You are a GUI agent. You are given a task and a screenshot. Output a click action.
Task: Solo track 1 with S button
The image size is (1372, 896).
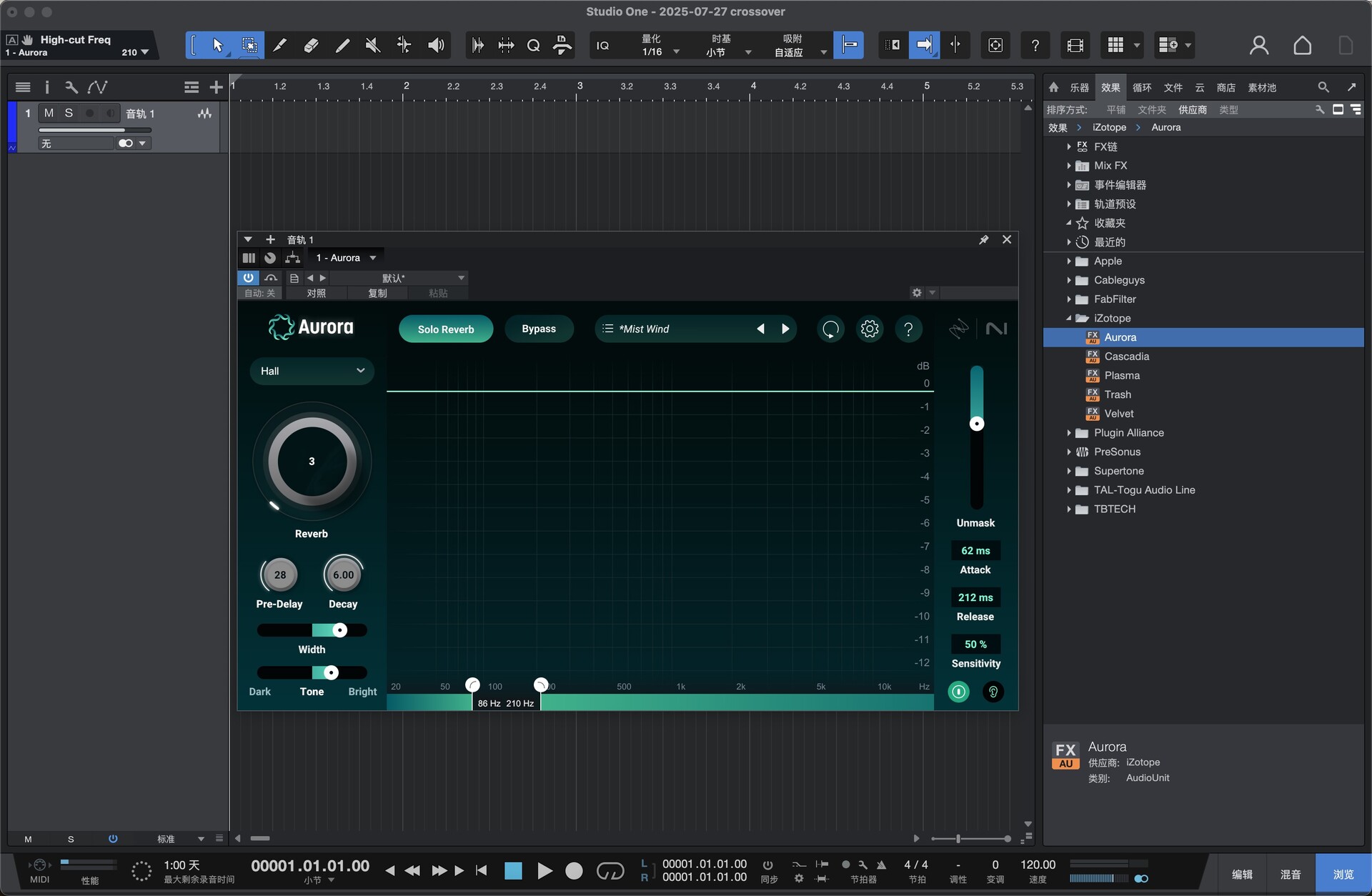tap(69, 113)
